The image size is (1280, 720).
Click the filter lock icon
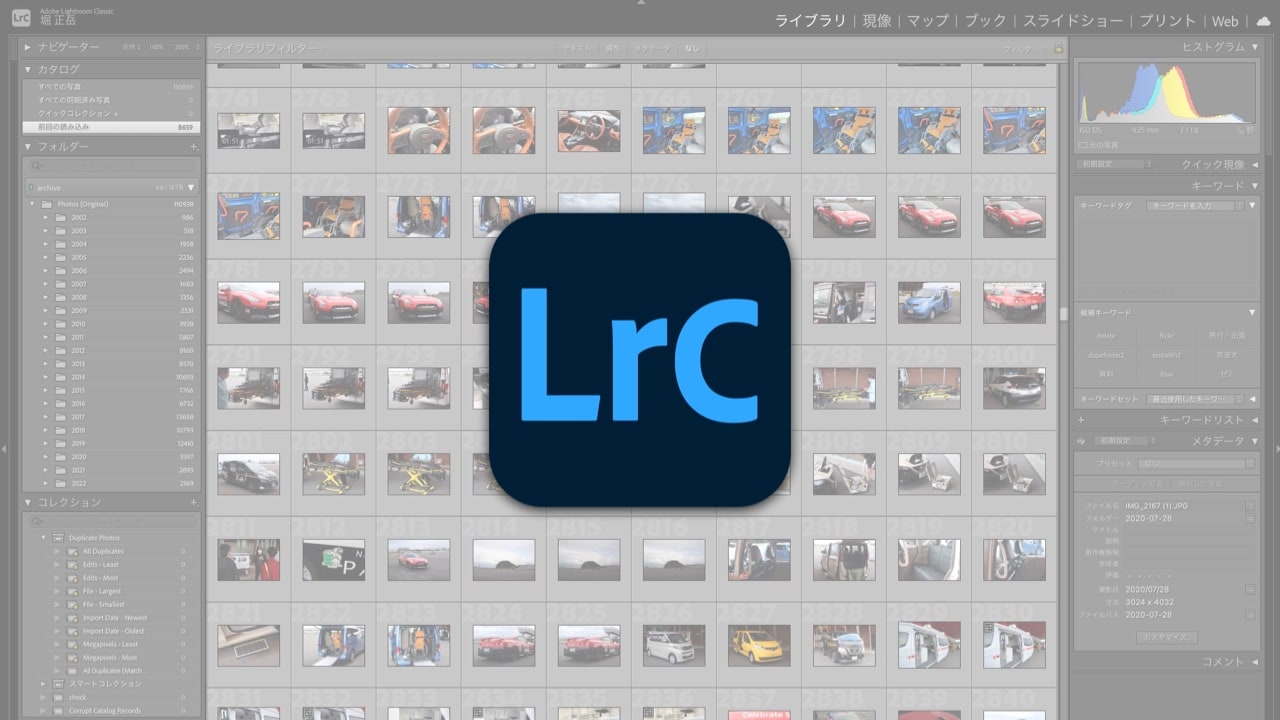coord(1058,48)
